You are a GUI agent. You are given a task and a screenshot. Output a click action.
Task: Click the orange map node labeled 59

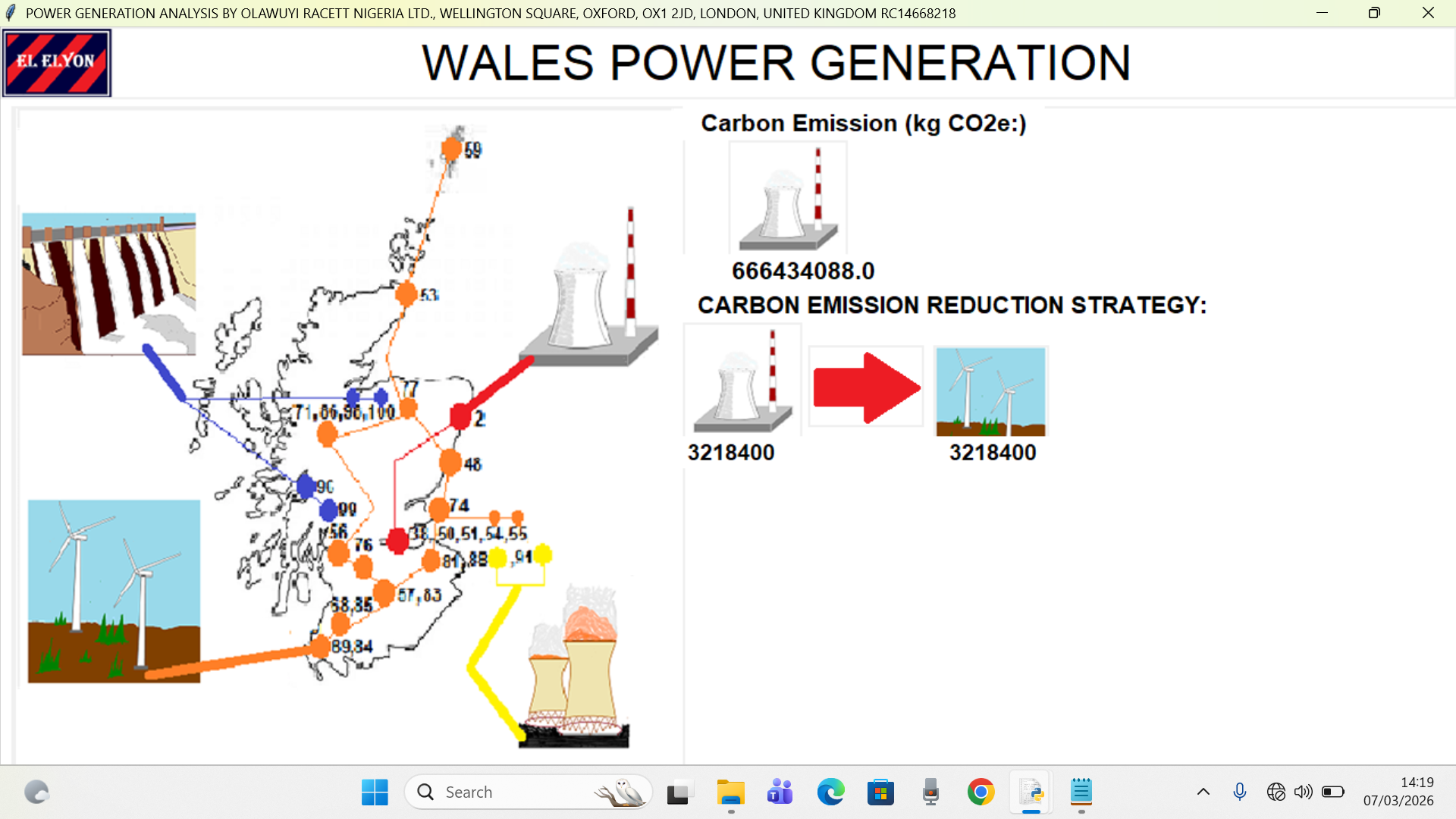pyautogui.click(x=452, y=149)
